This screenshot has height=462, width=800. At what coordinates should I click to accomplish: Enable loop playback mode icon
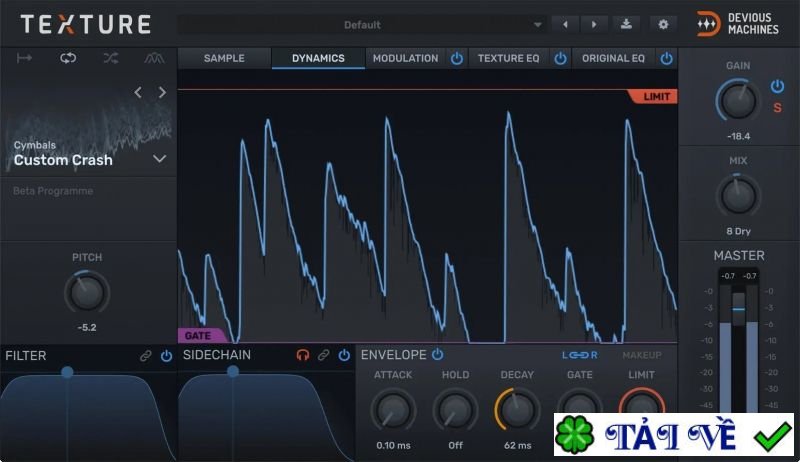[68, 58]
